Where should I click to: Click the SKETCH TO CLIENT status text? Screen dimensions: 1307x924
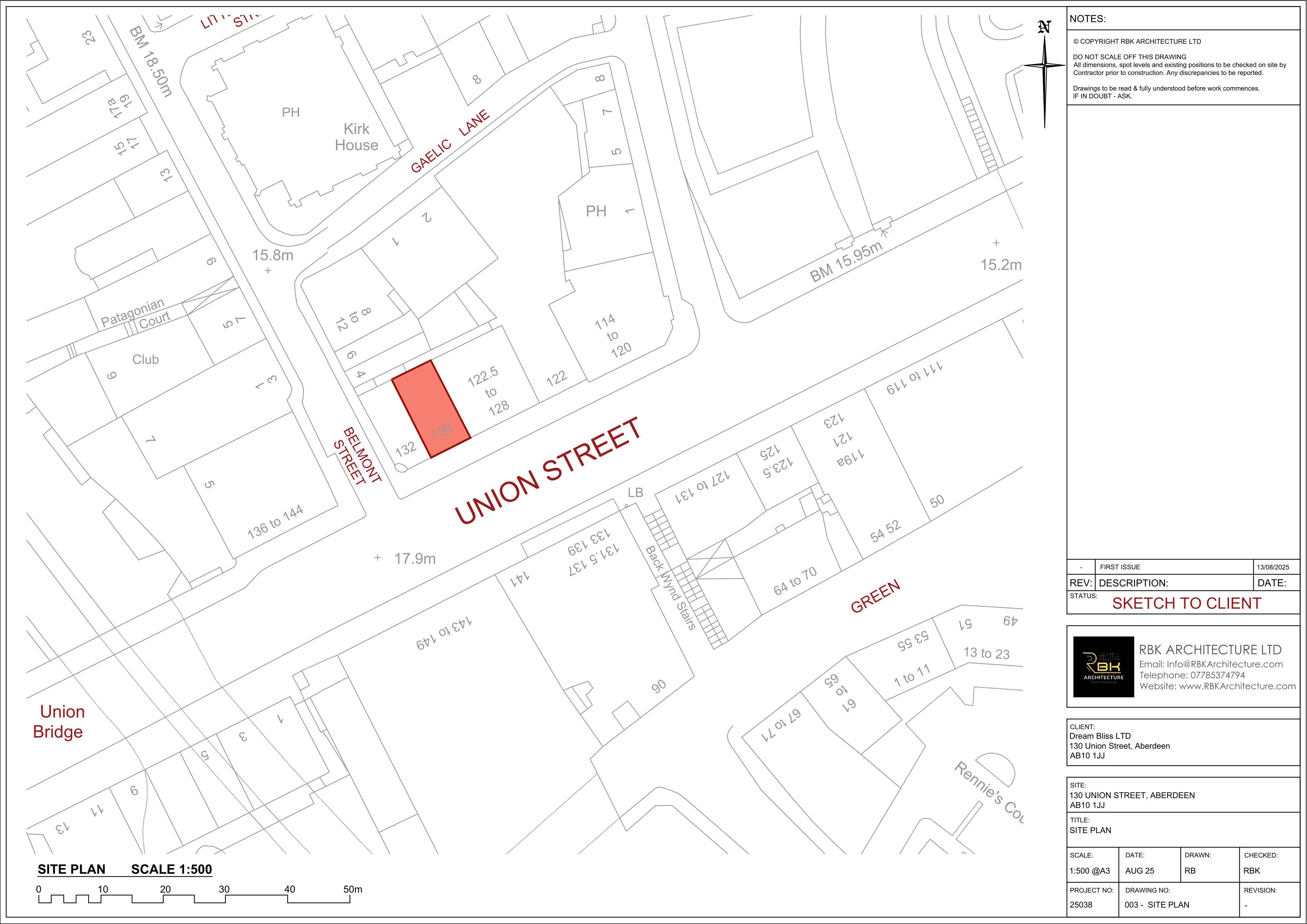[1187, 603]
